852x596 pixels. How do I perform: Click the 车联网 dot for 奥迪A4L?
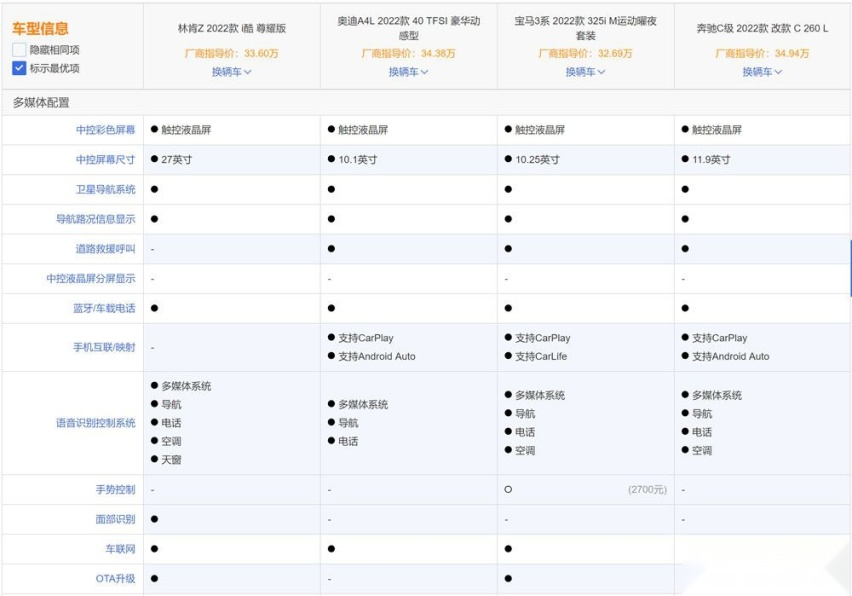(331, 549)
